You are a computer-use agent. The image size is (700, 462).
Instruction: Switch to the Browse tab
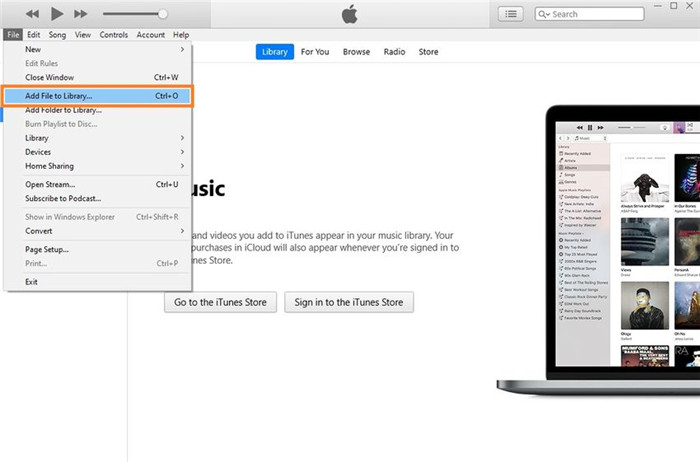pyautogui.click(x=356, y=52)
